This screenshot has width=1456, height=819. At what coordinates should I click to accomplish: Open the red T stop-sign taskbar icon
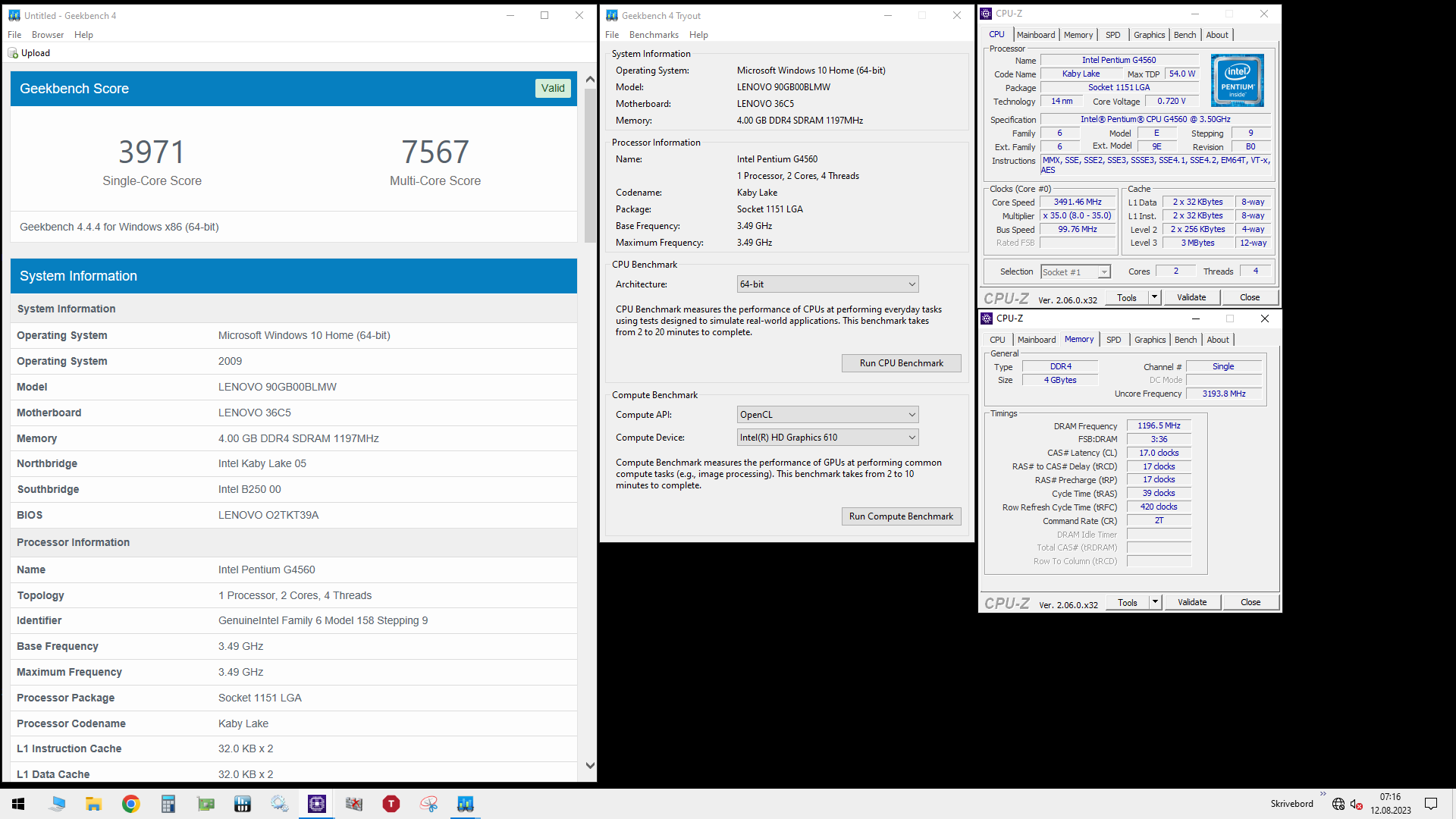[x=391, y=804]
